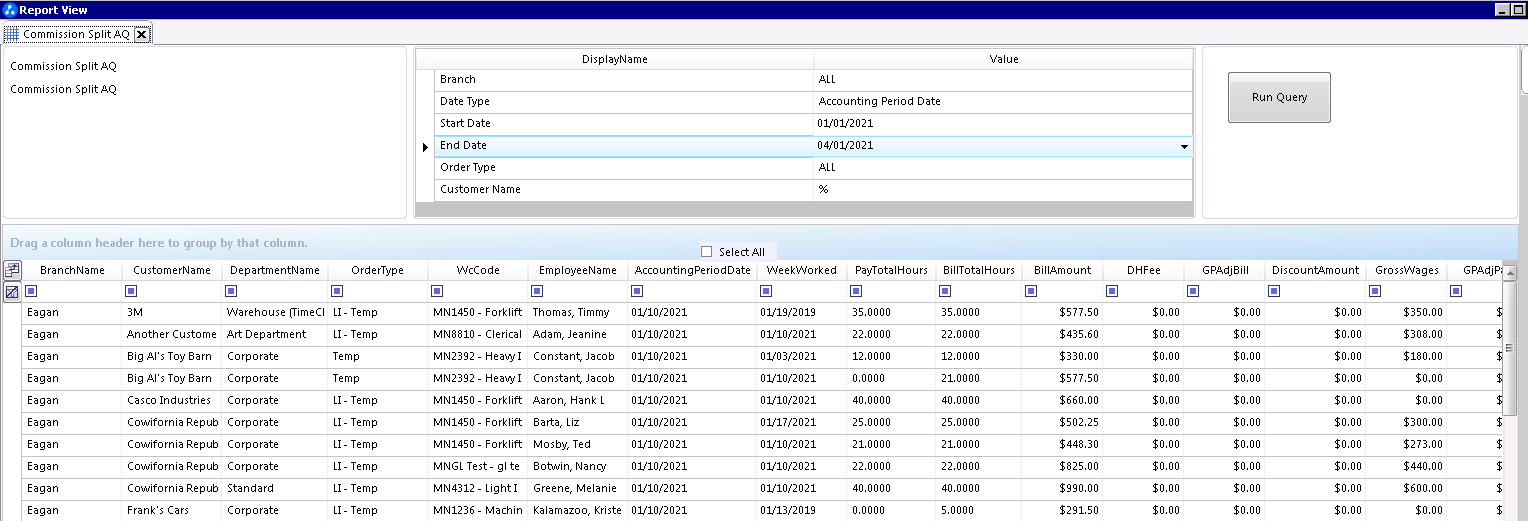Close the Commission Split AQ tab
The height and width of the screenshot is (521, 1528).
point(141,34)
